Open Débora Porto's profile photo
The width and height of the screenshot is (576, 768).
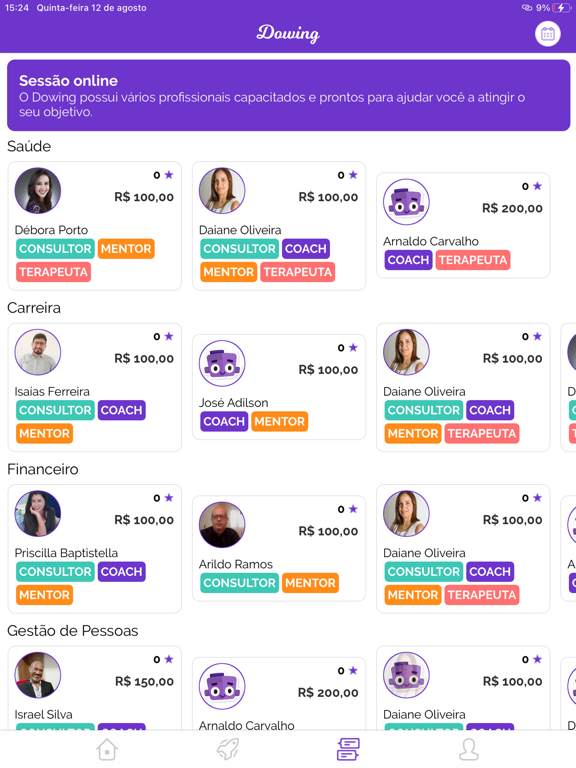coord(38,191)
